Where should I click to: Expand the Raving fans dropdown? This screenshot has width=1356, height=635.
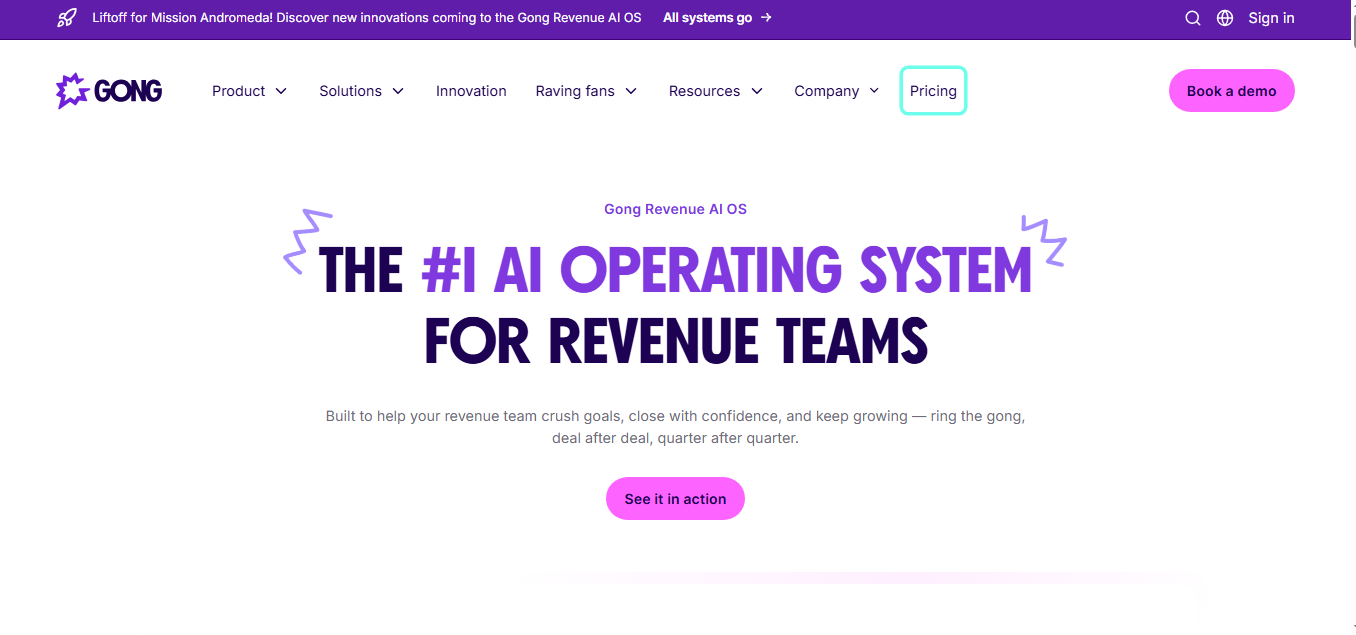(x=586, y=91)
